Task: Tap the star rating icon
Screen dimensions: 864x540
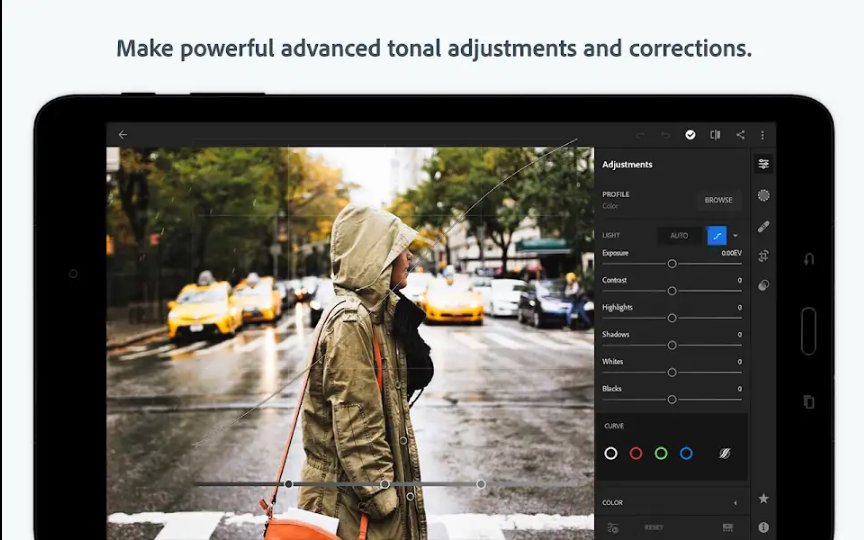Action: point(763,499)
